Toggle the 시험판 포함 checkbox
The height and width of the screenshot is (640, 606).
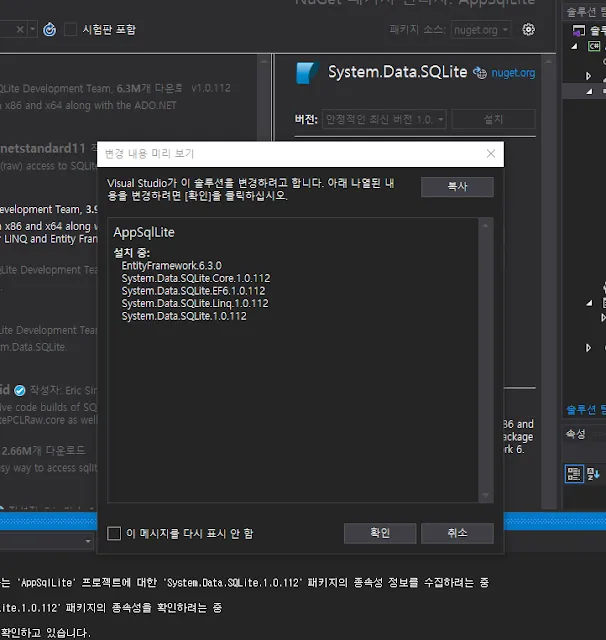click(70, 29)
